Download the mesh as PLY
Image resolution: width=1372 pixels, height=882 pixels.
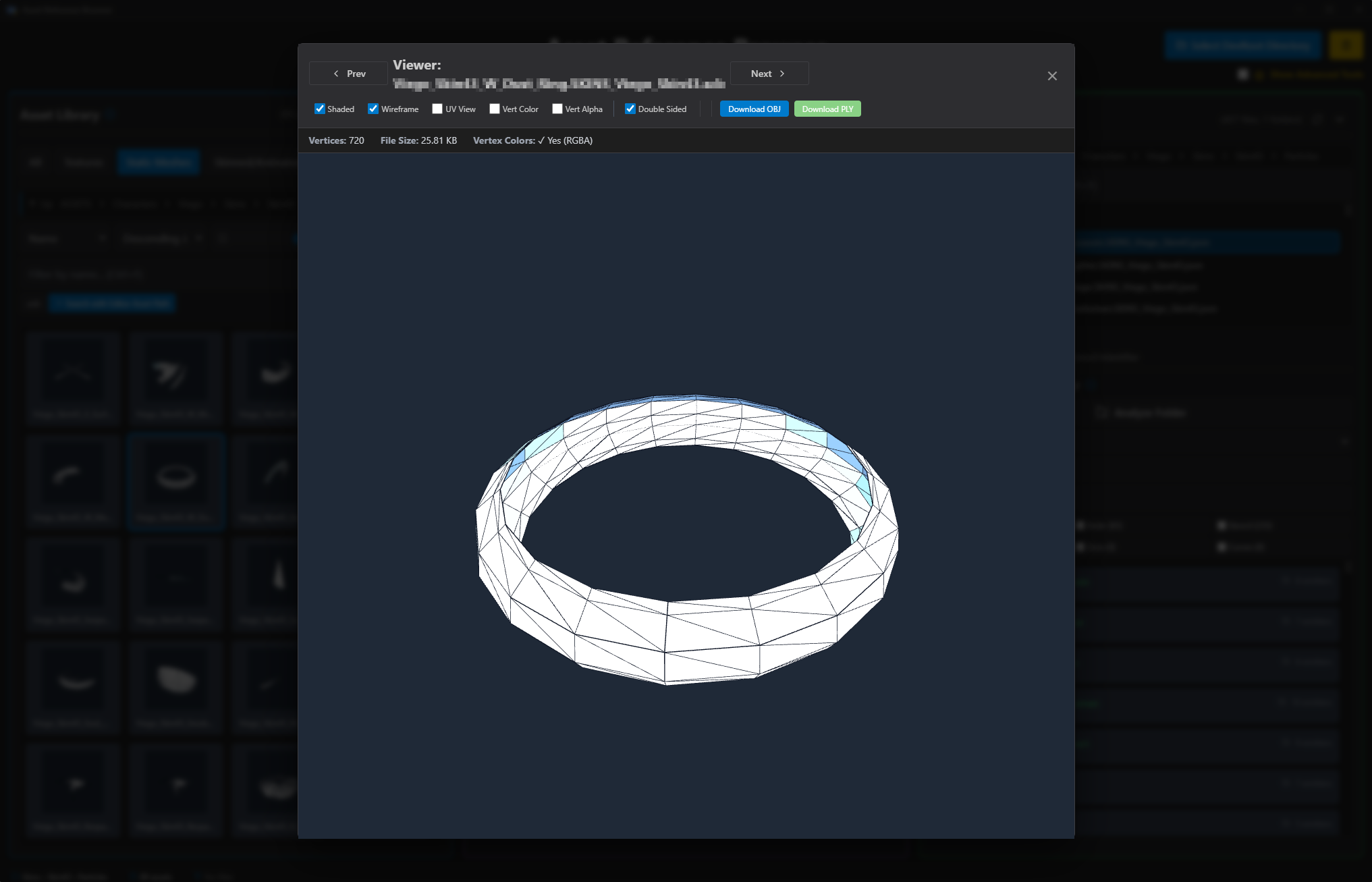[x=827, y=109]
